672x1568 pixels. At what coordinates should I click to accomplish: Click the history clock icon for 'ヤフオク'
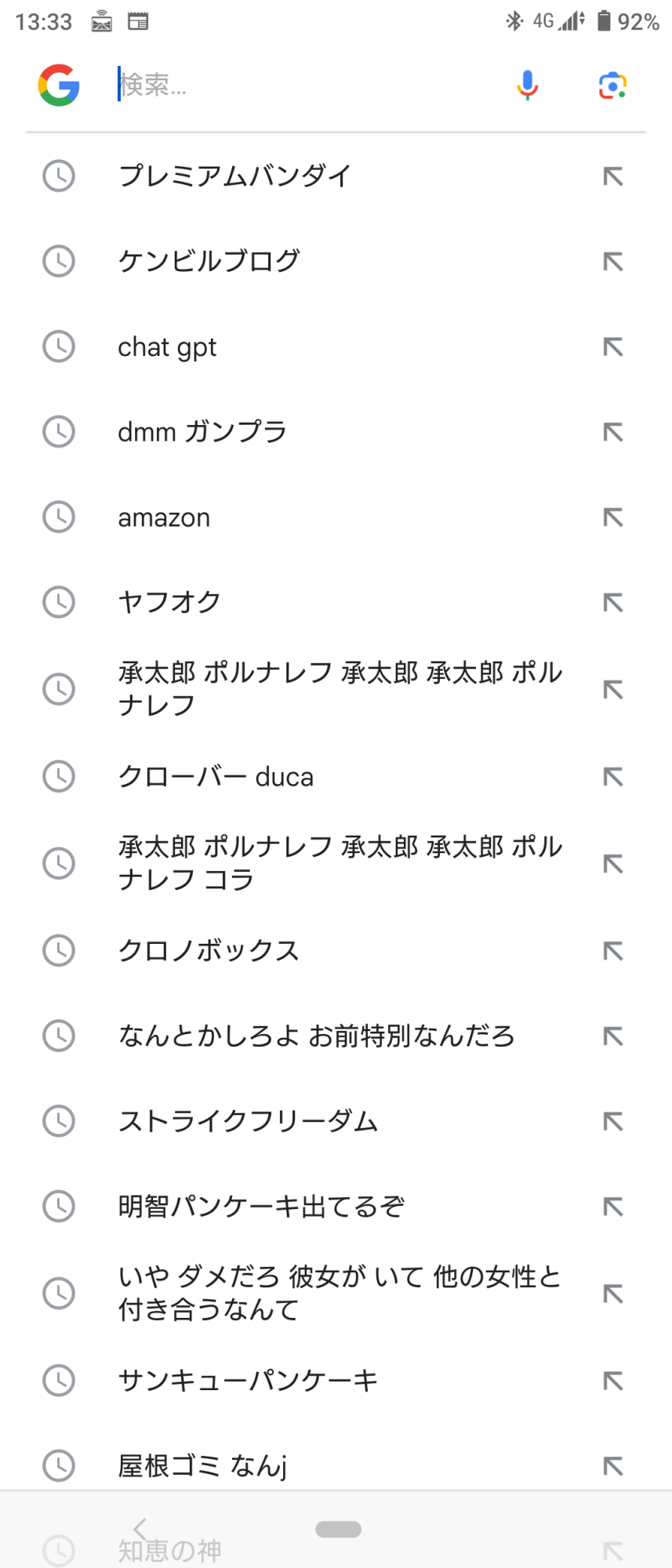(59, 602)
